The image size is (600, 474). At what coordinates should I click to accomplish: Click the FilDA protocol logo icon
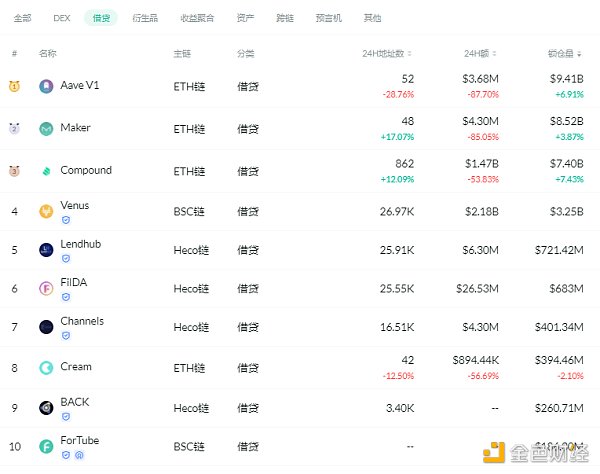[46, 288]
